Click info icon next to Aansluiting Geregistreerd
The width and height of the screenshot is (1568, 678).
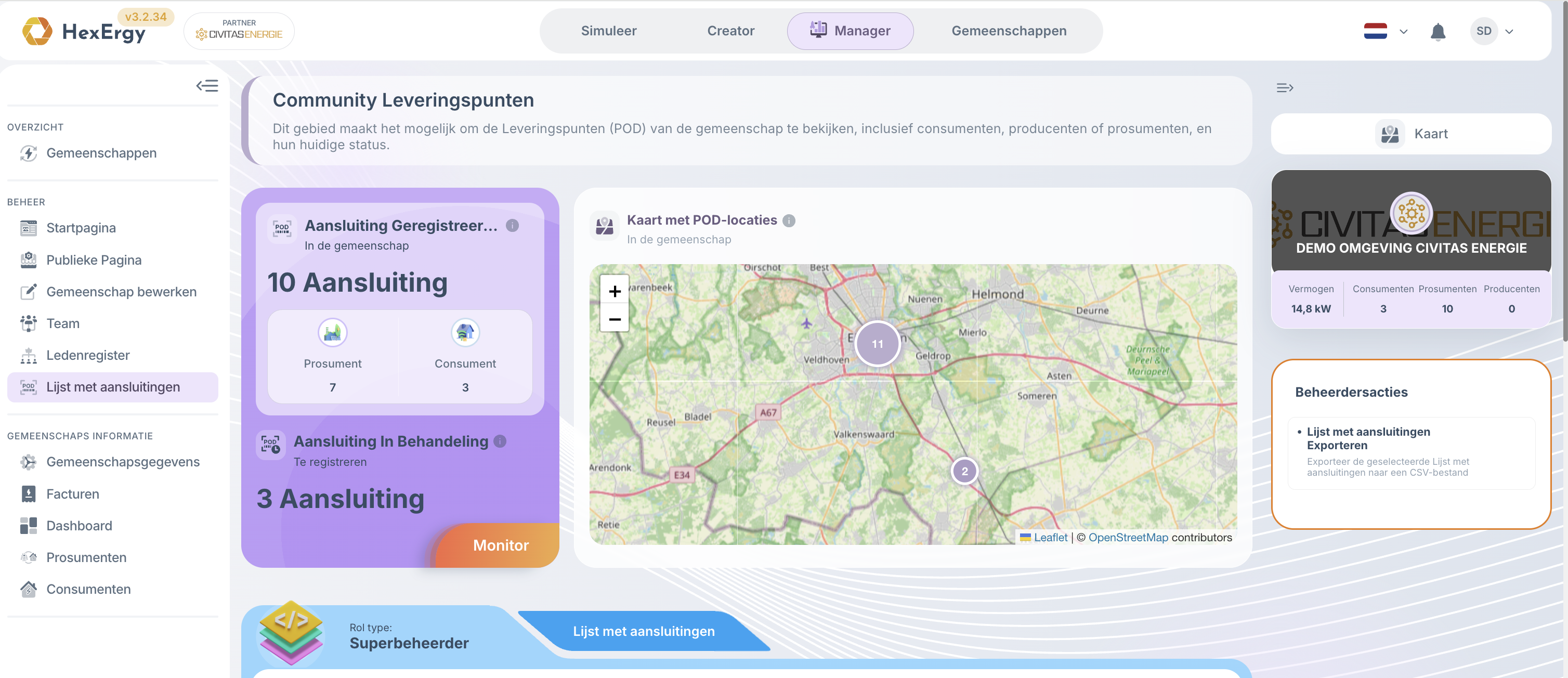(513, 226)
